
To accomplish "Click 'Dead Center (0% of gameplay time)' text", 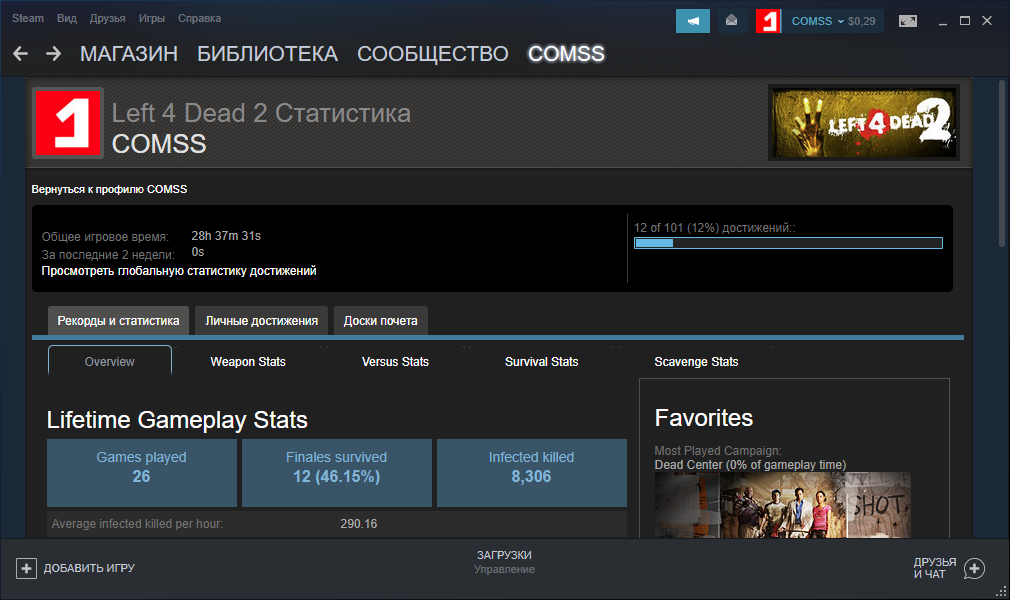I will coord(750,465).
